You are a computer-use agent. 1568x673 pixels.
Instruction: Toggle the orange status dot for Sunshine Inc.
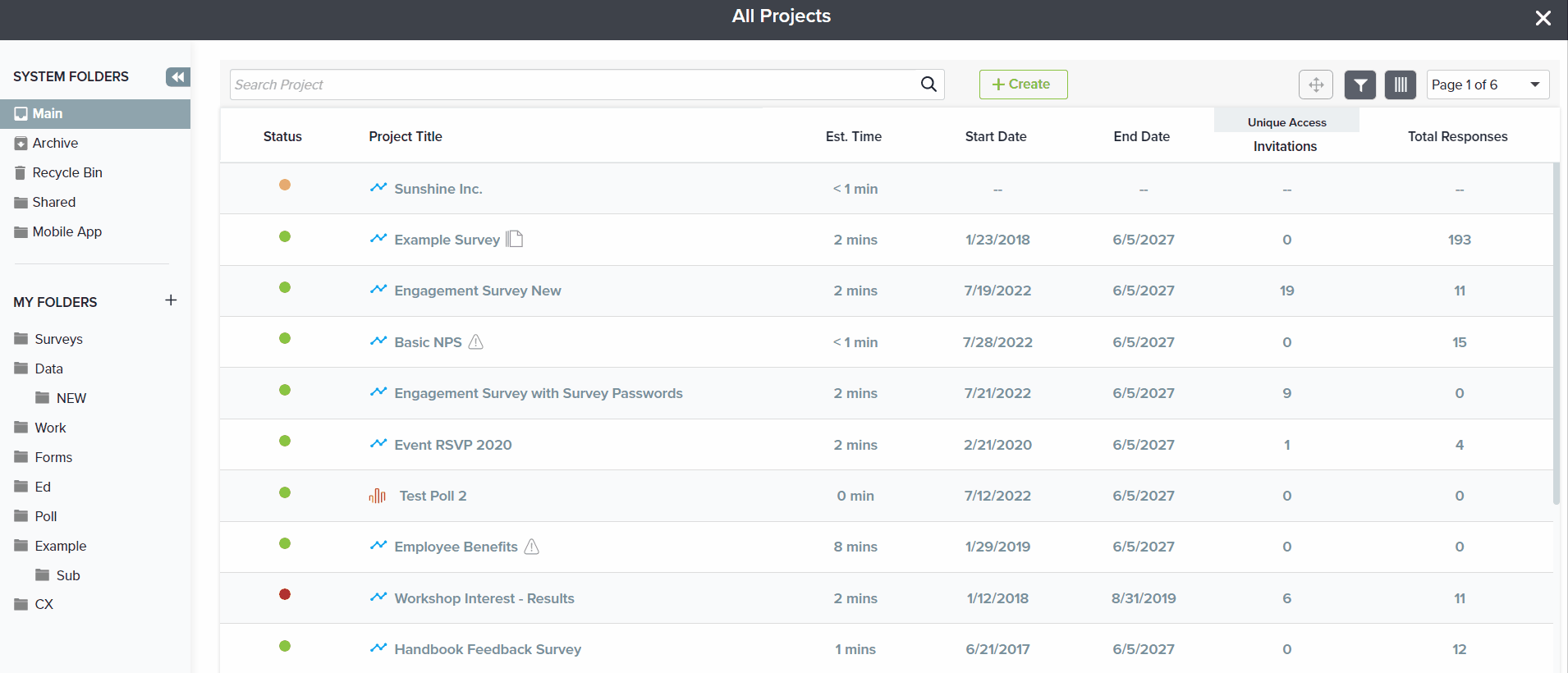(x=285, y=185)
